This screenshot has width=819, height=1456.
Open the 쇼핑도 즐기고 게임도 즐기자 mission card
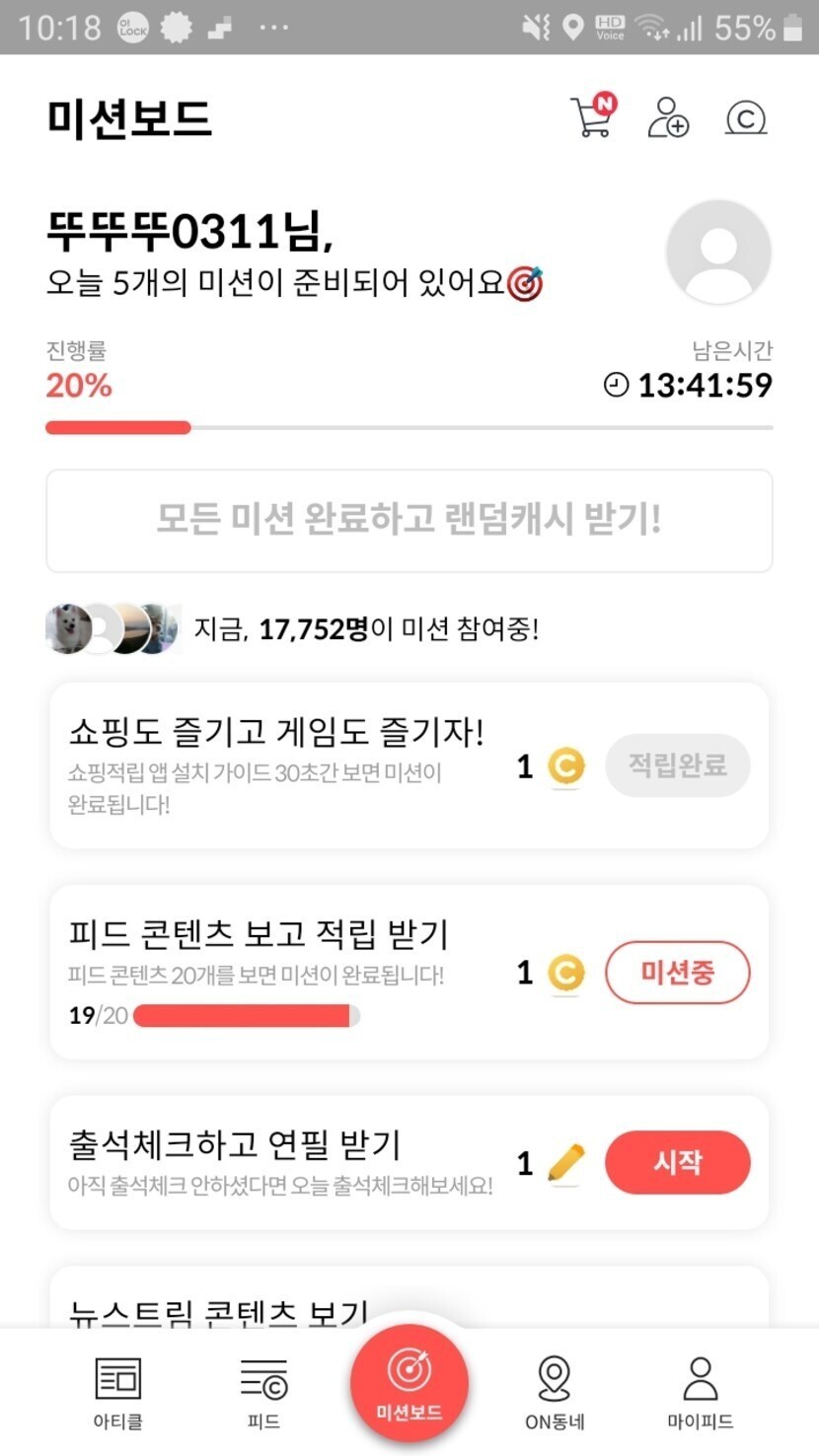276,764
